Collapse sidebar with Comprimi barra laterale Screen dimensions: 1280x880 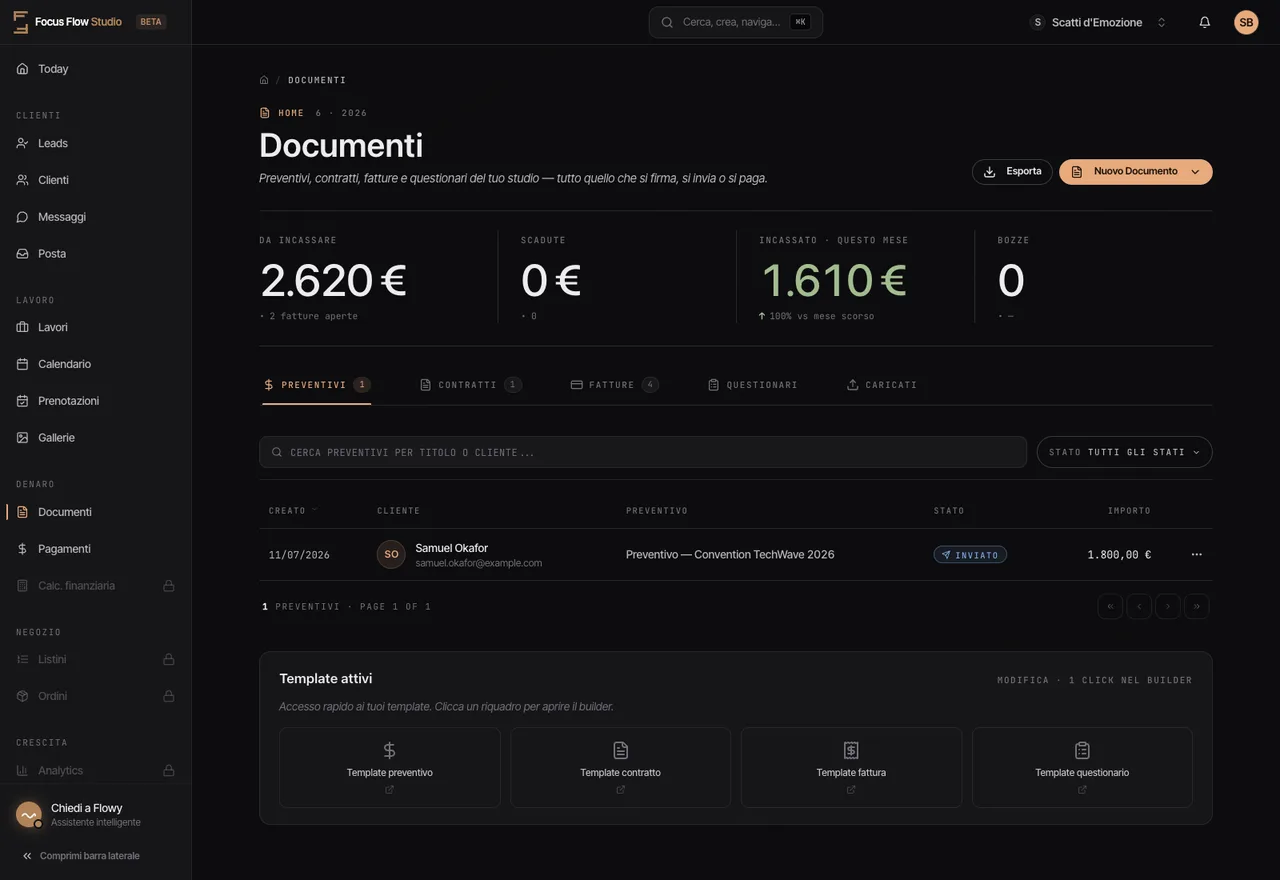click(x=81, y=856)
